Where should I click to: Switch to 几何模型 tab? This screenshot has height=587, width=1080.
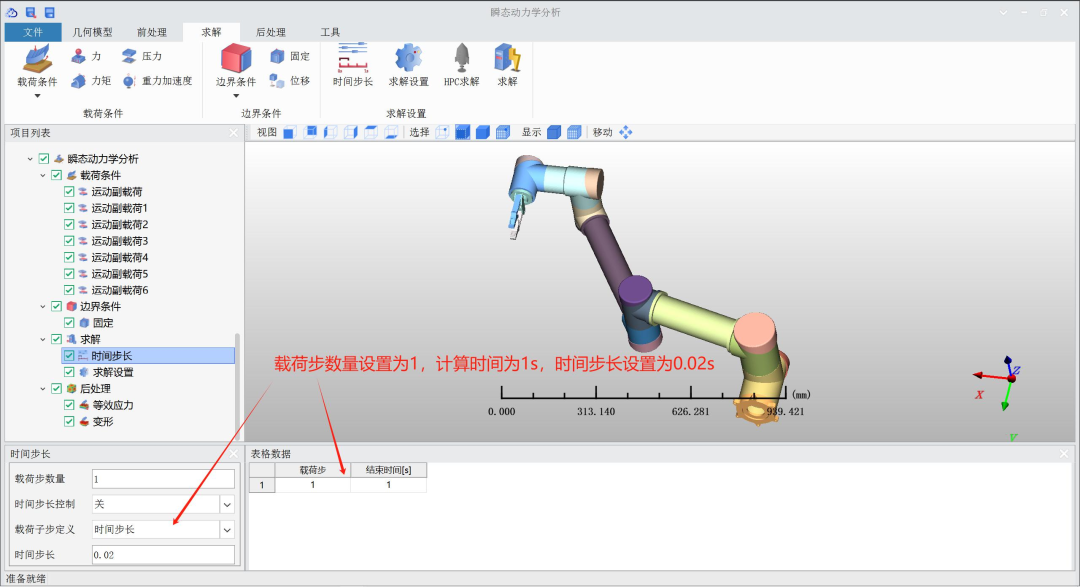pos(92,32)
